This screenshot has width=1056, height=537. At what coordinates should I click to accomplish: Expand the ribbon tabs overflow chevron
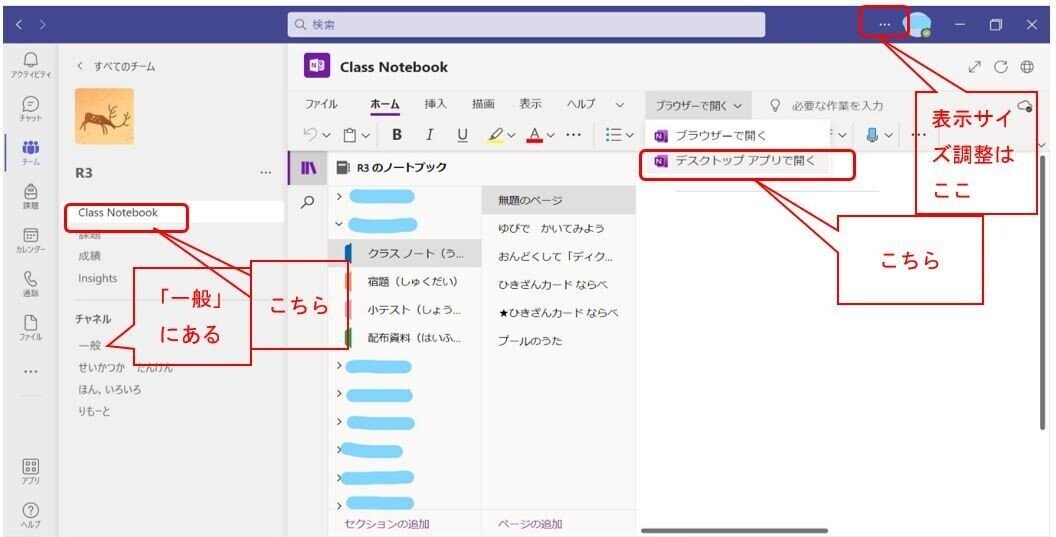(620, 104)
